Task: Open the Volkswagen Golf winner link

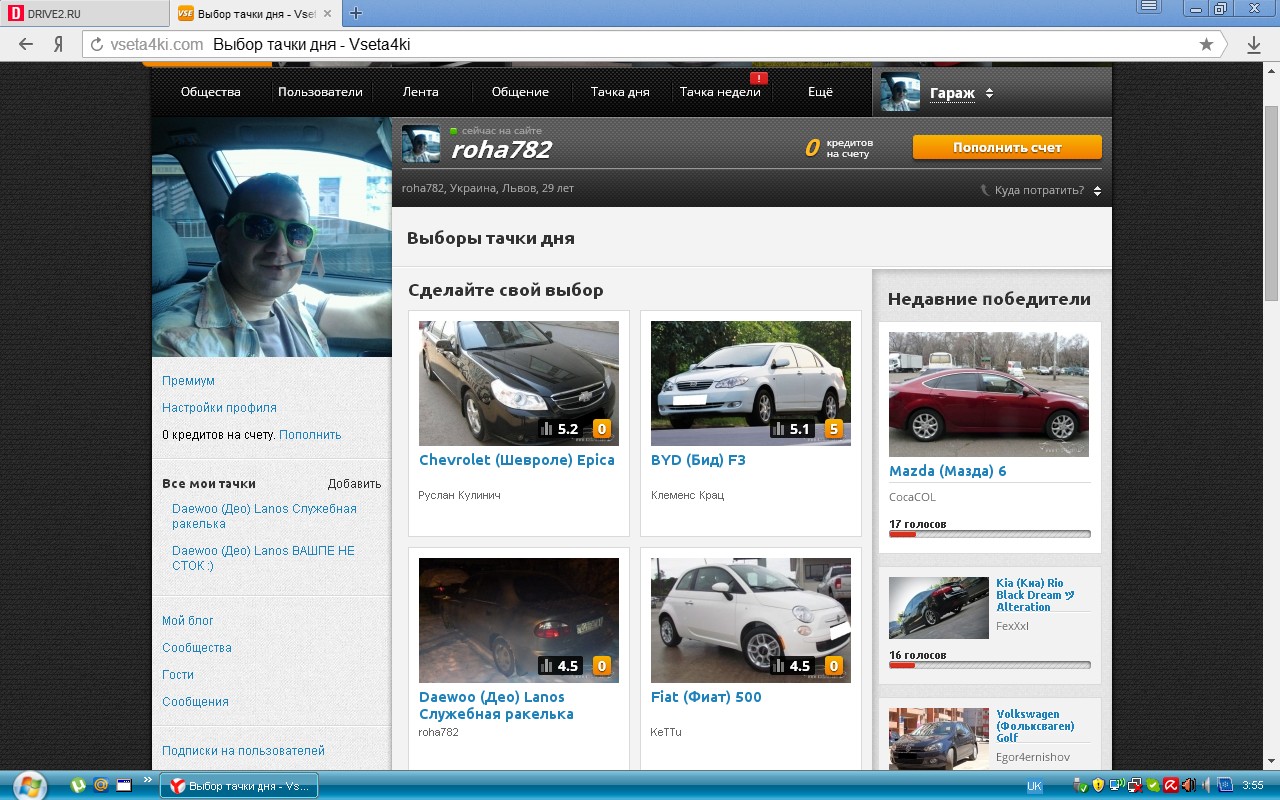Action: 1035,726
